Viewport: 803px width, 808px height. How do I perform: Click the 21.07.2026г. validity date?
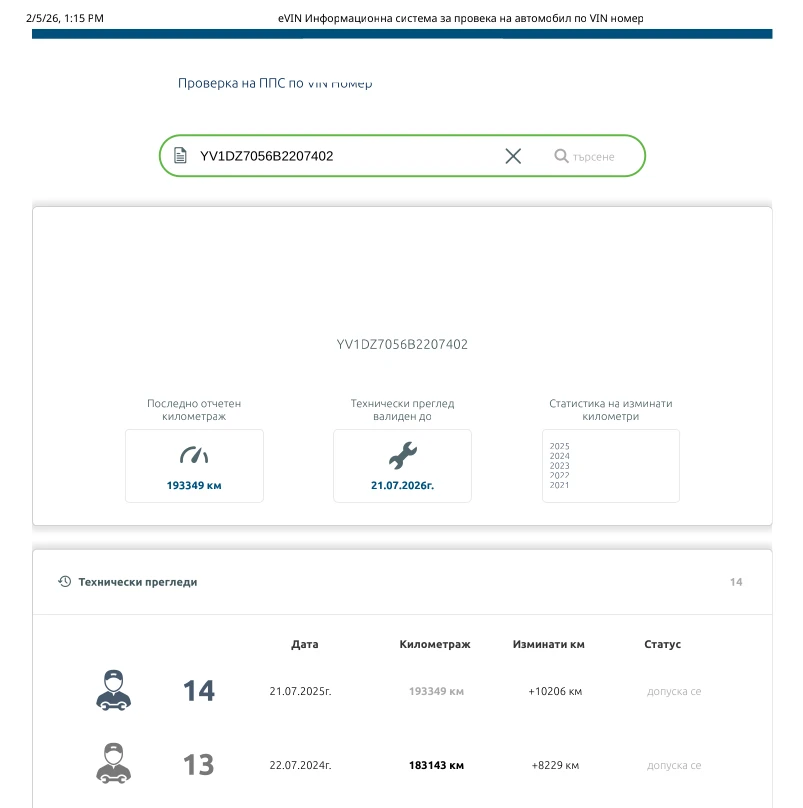pos(402,485)
